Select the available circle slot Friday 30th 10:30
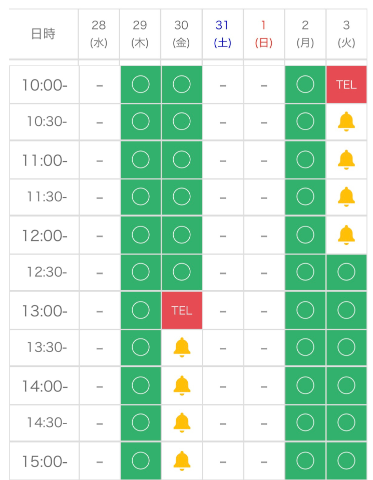This screenshot has width=373, height=480. coord(182,122)
